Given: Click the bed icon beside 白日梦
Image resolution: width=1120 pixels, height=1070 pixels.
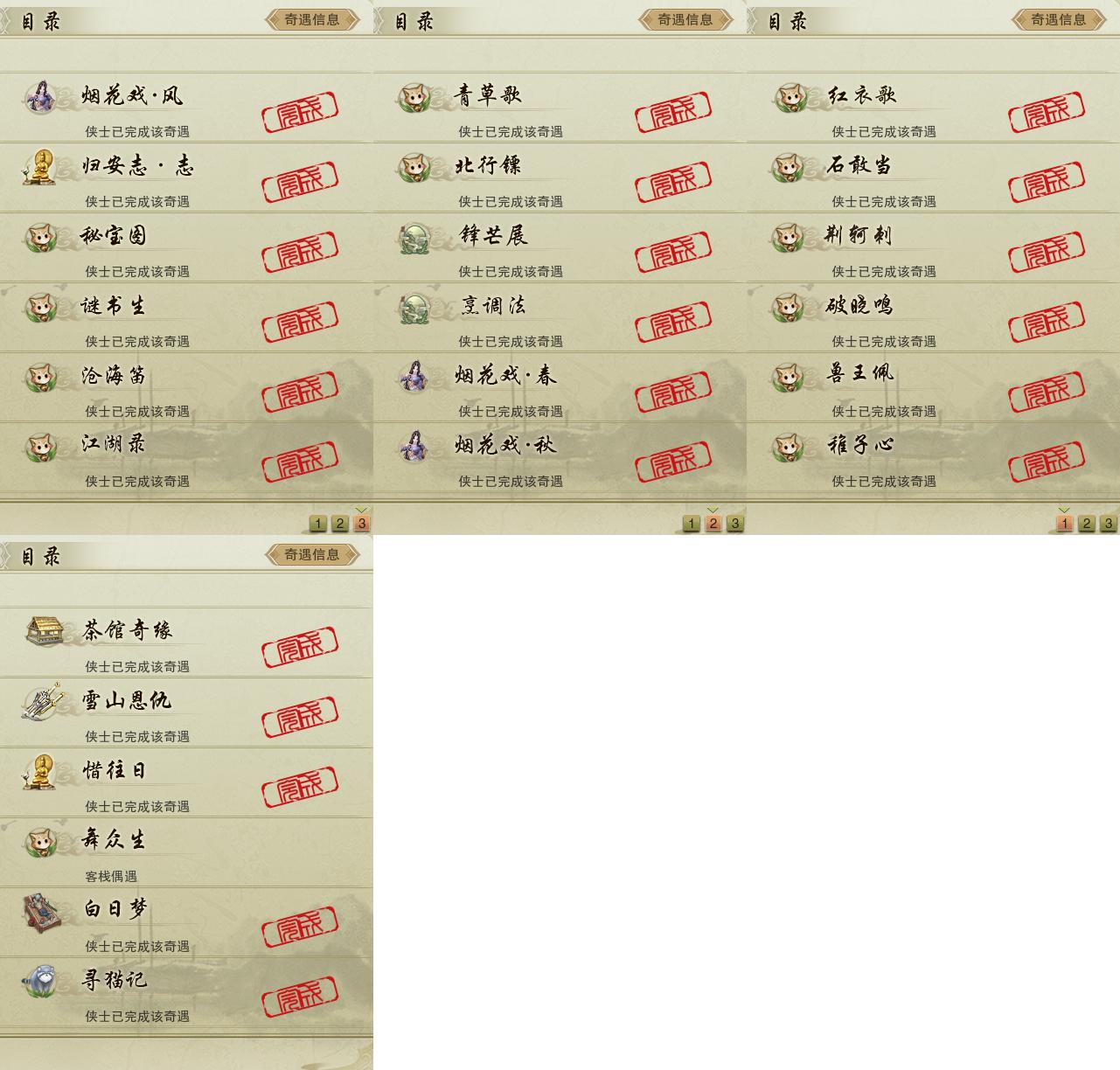Looking at the screenshot, I should coord(42,912).
